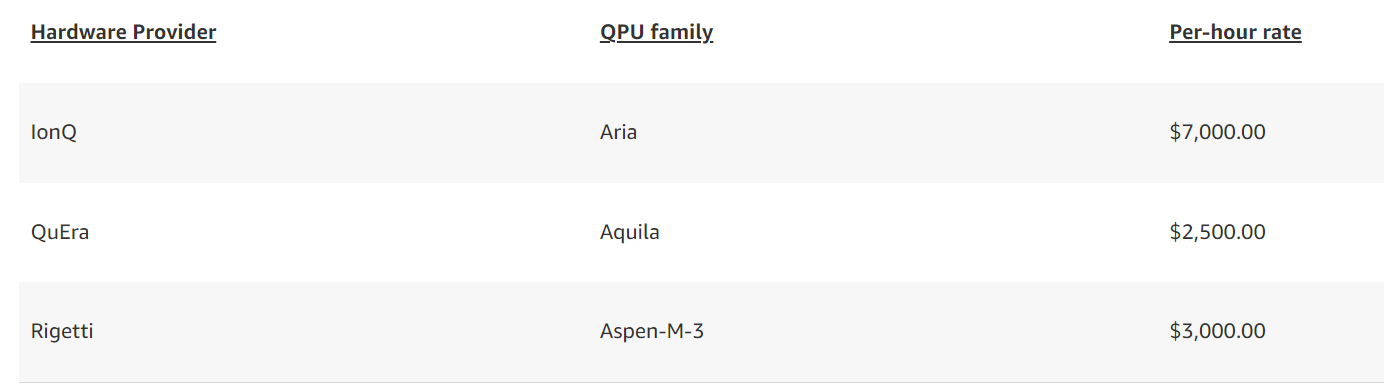Viewport: 1384px width, 389px height.
Task: Click the Hardware Provider column header
Action: click(x=123, y=32)
